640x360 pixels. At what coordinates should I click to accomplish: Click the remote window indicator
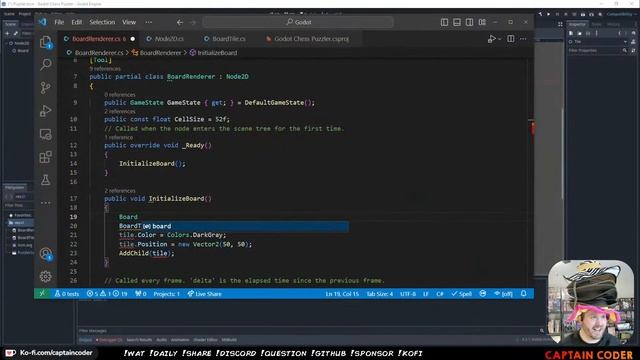pos(42,293)
